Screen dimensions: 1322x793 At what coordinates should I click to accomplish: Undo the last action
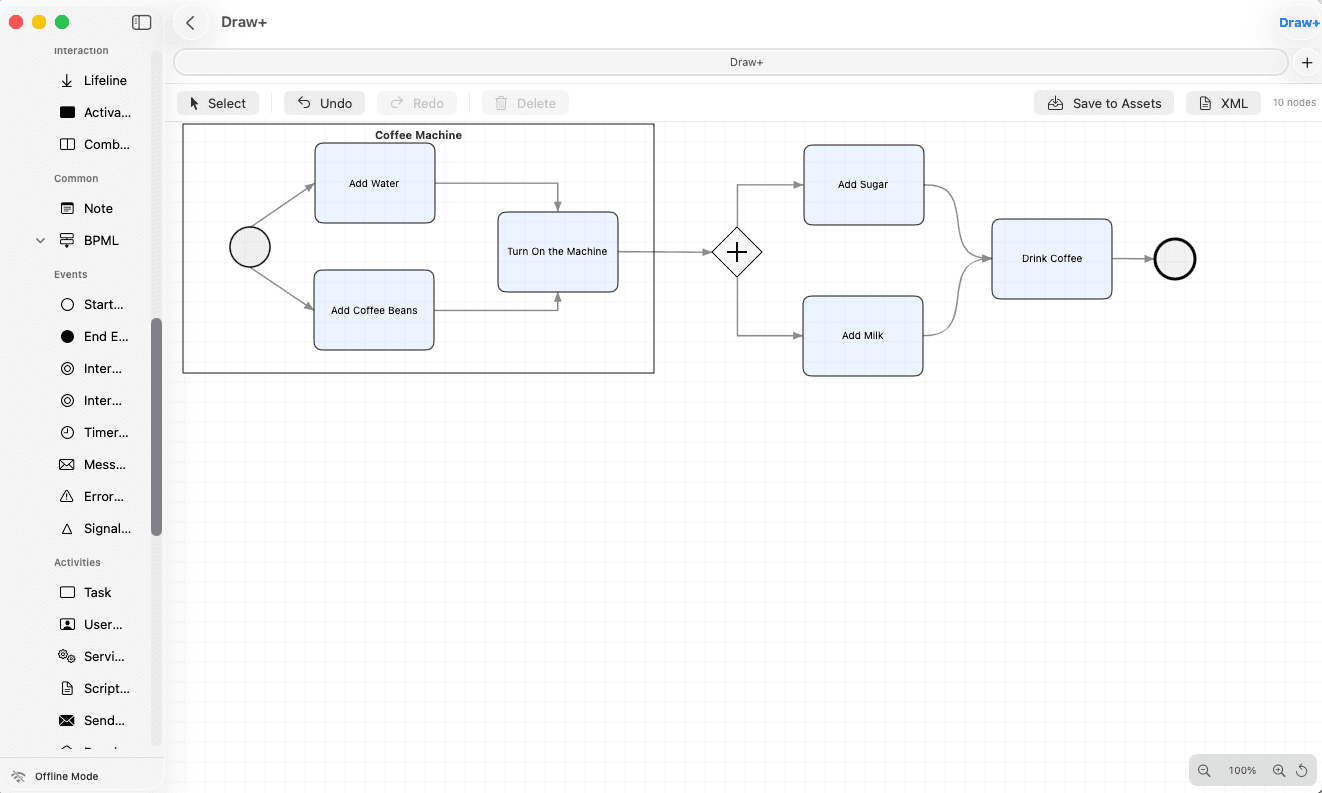pyautogui.click(x=325, y=103)
